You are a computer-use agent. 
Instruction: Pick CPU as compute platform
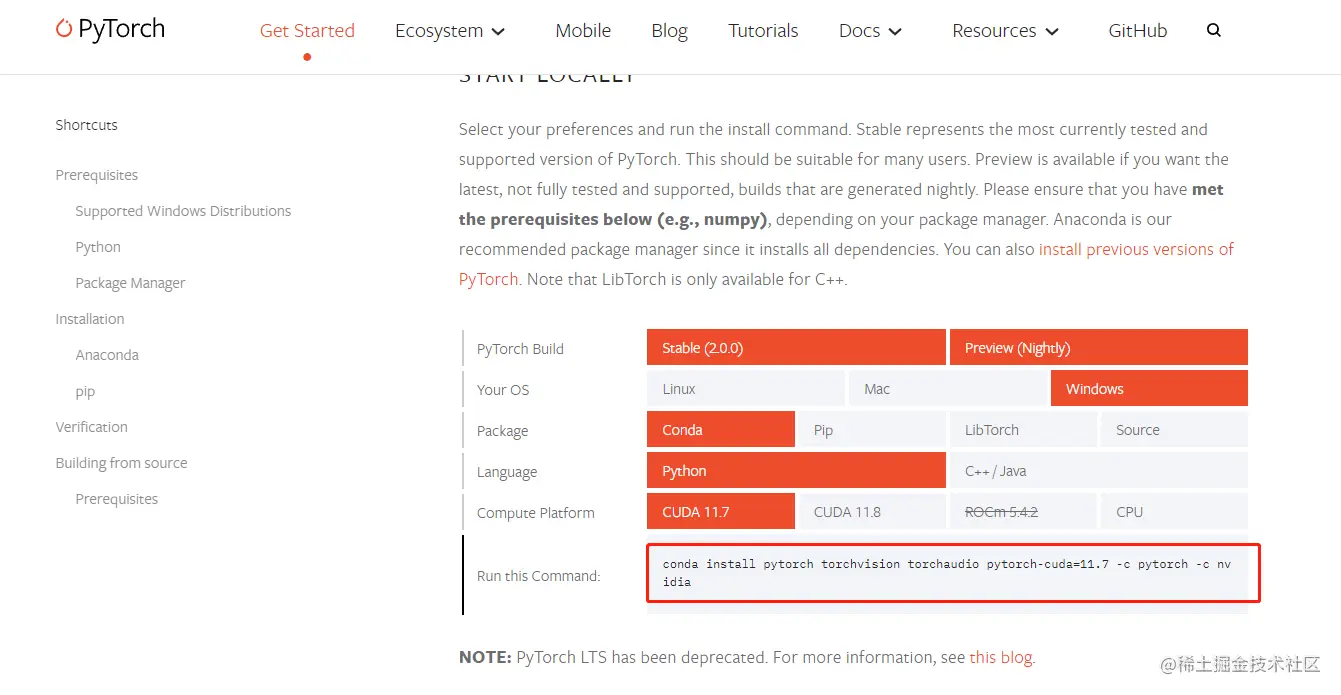point(1174,512)
